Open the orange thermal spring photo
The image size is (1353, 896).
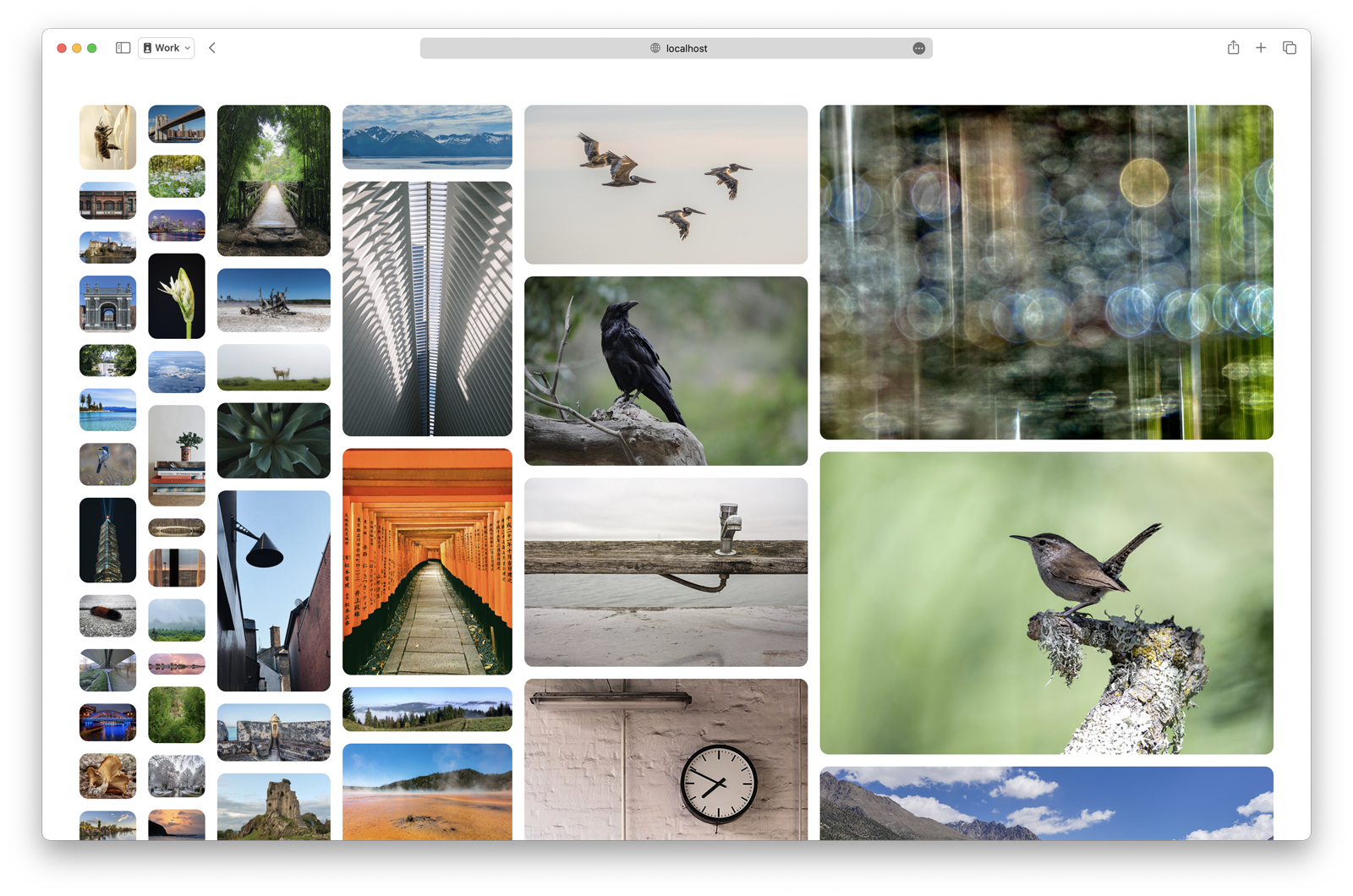tap(427, 792)
